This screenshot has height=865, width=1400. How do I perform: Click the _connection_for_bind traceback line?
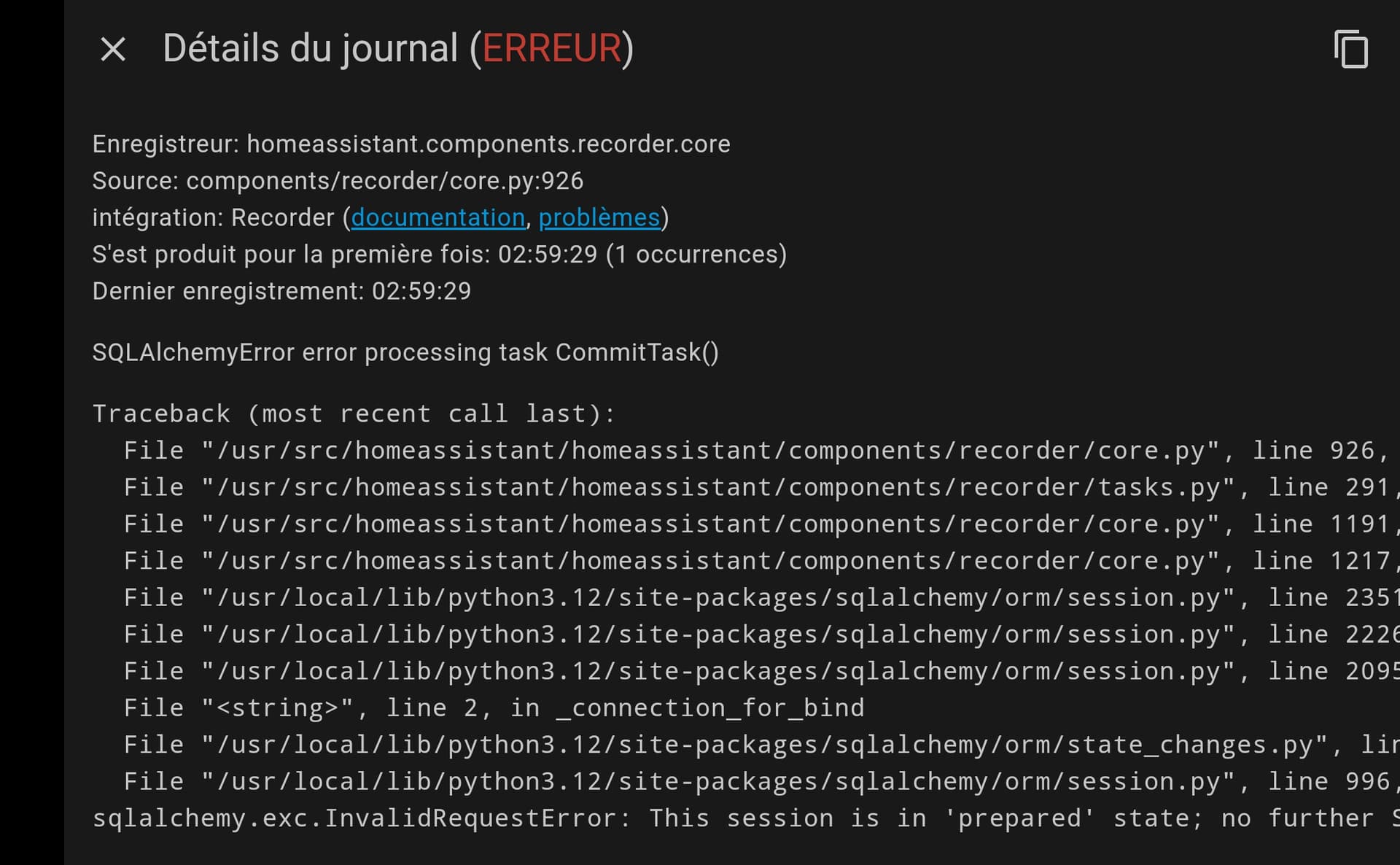(494, 707)
